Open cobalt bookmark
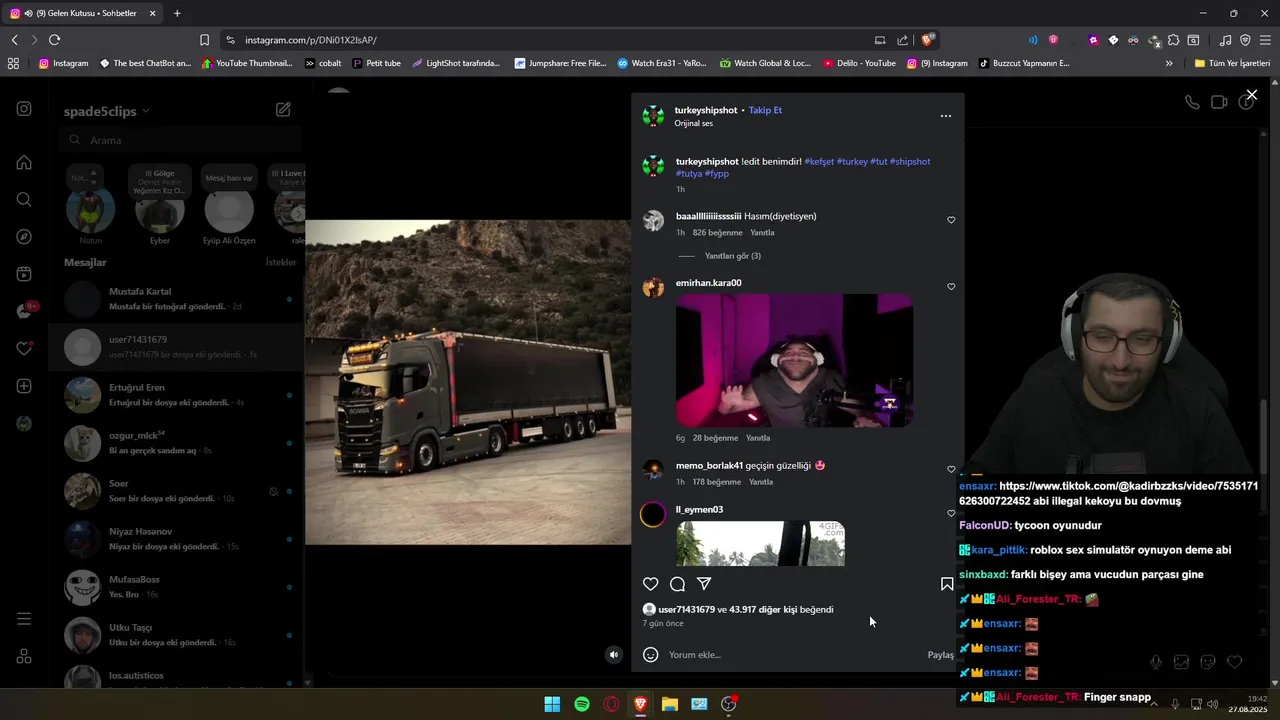 coord(323,63)
